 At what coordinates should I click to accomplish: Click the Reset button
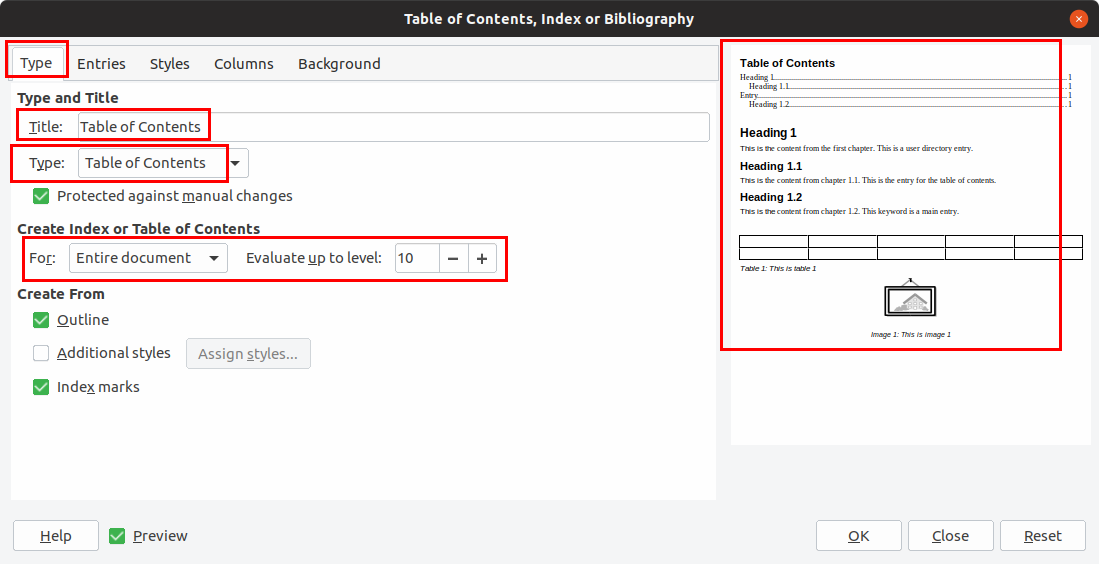(x=1042, y=536)
